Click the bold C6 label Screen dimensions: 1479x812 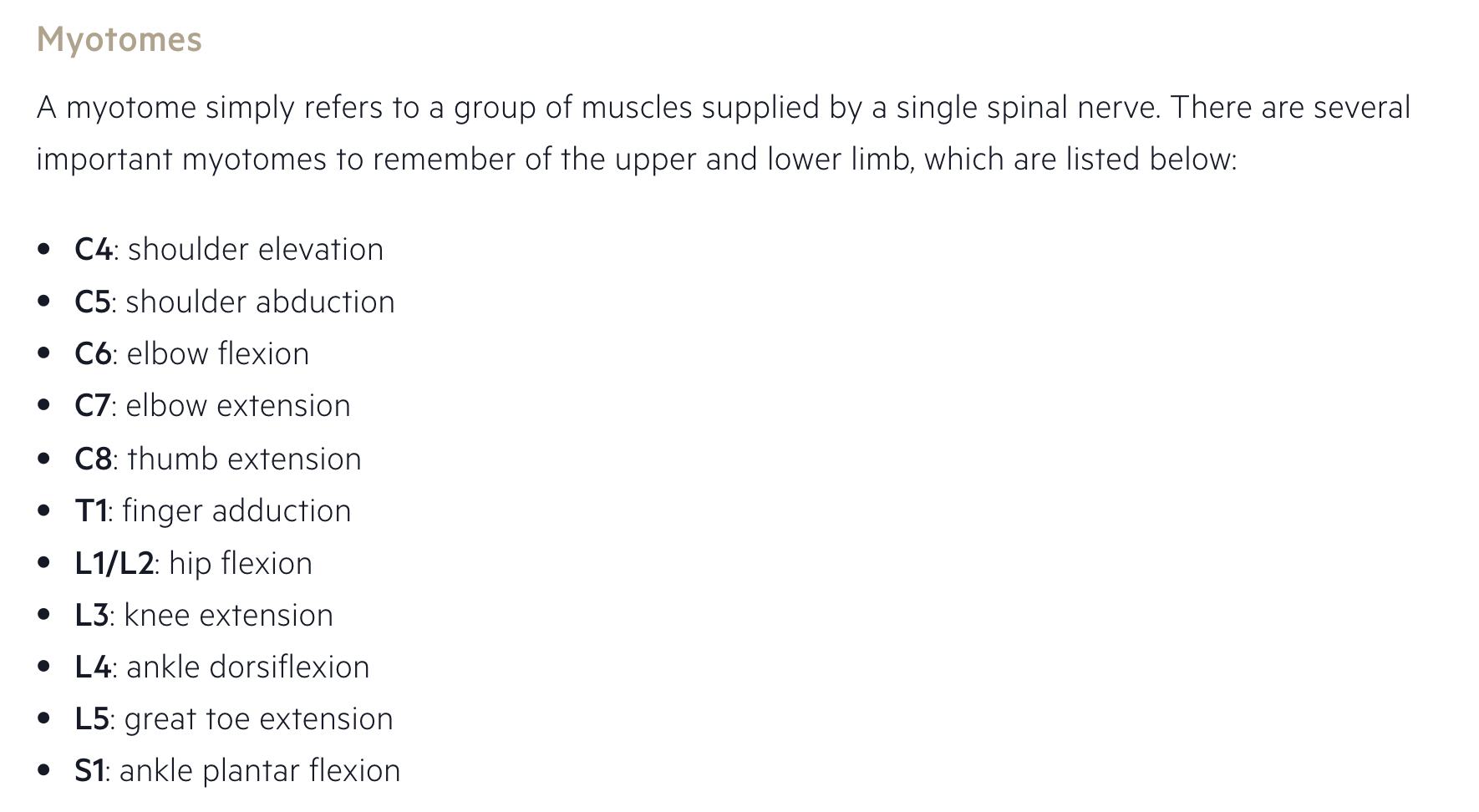point(93,354)
